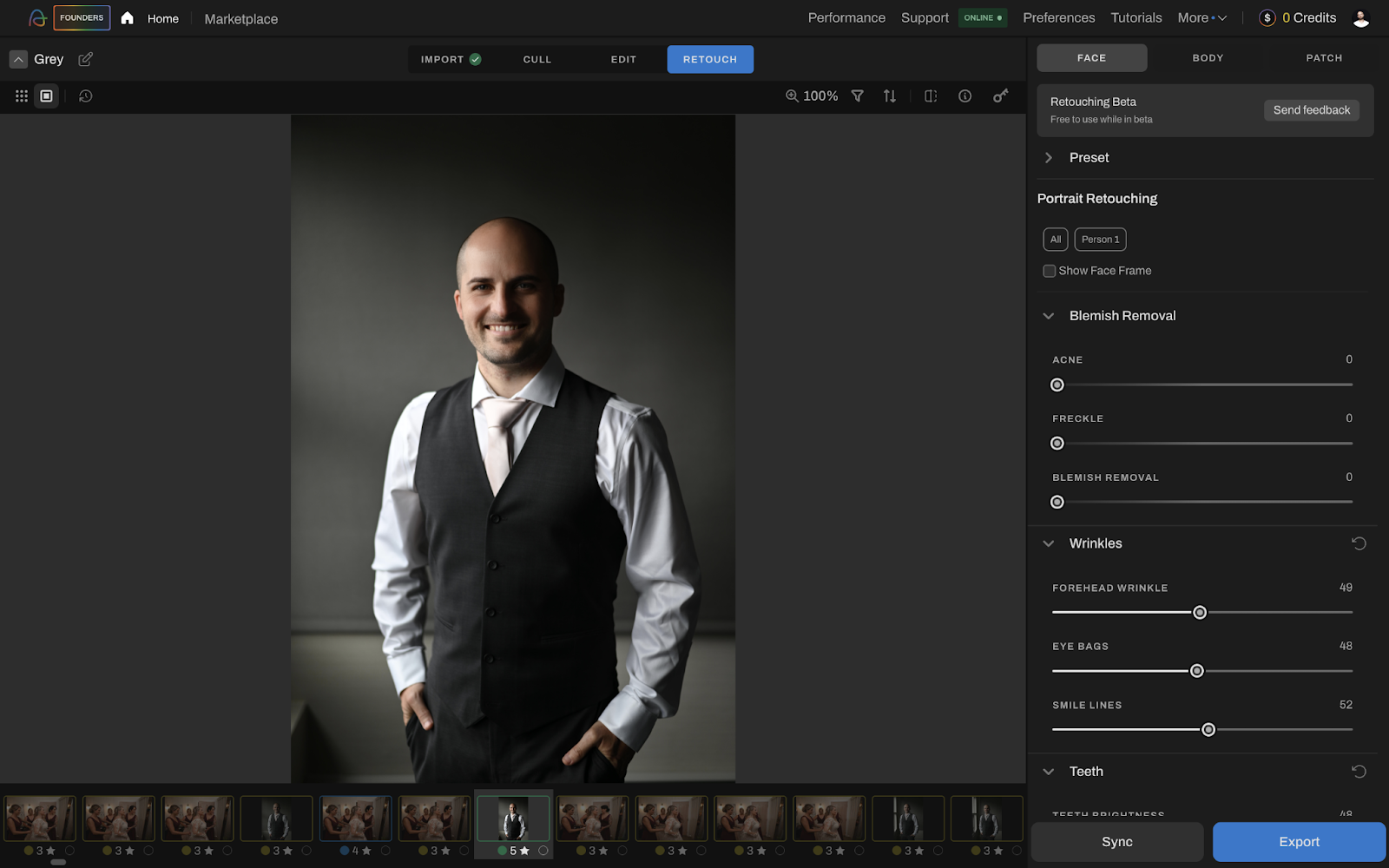Screen dimensions: 1389x868
Task: Switch to grid view layout
Action: 22,96
